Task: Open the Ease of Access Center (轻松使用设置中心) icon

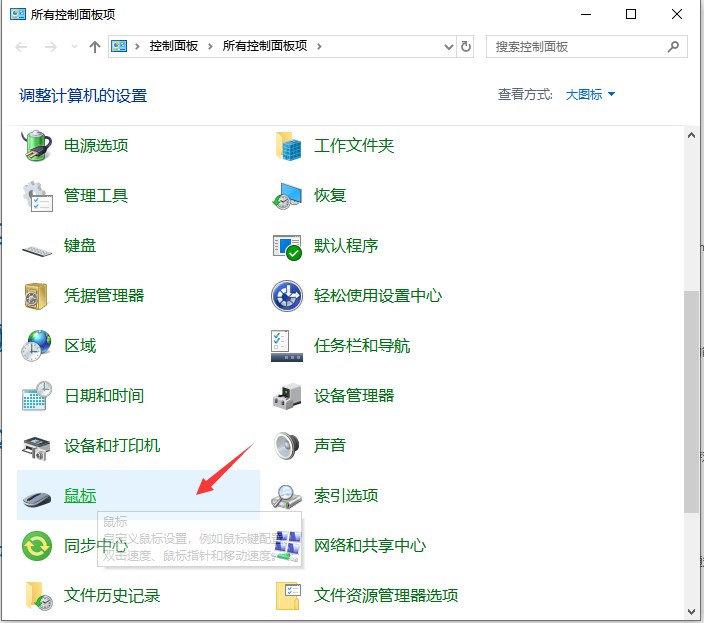Action: point(287,296)
